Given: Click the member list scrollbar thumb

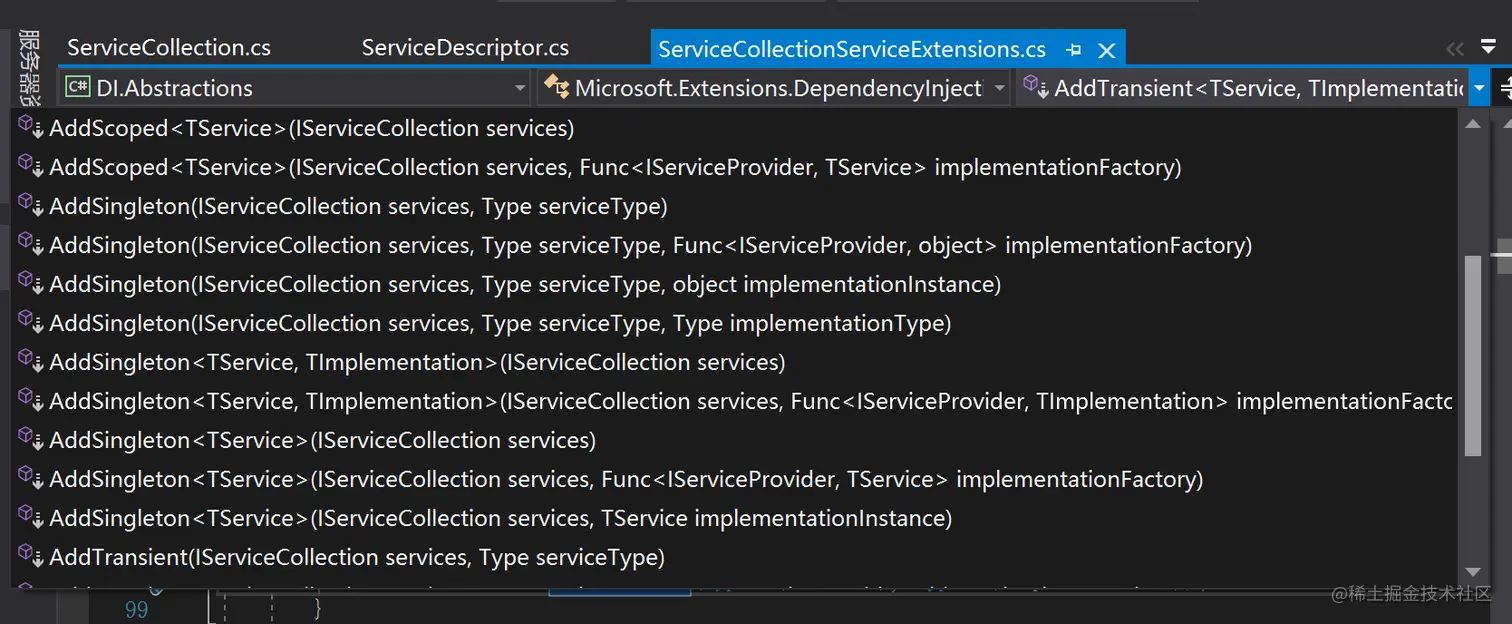Looking at the screenshot, I should (x=1472, y=356).
